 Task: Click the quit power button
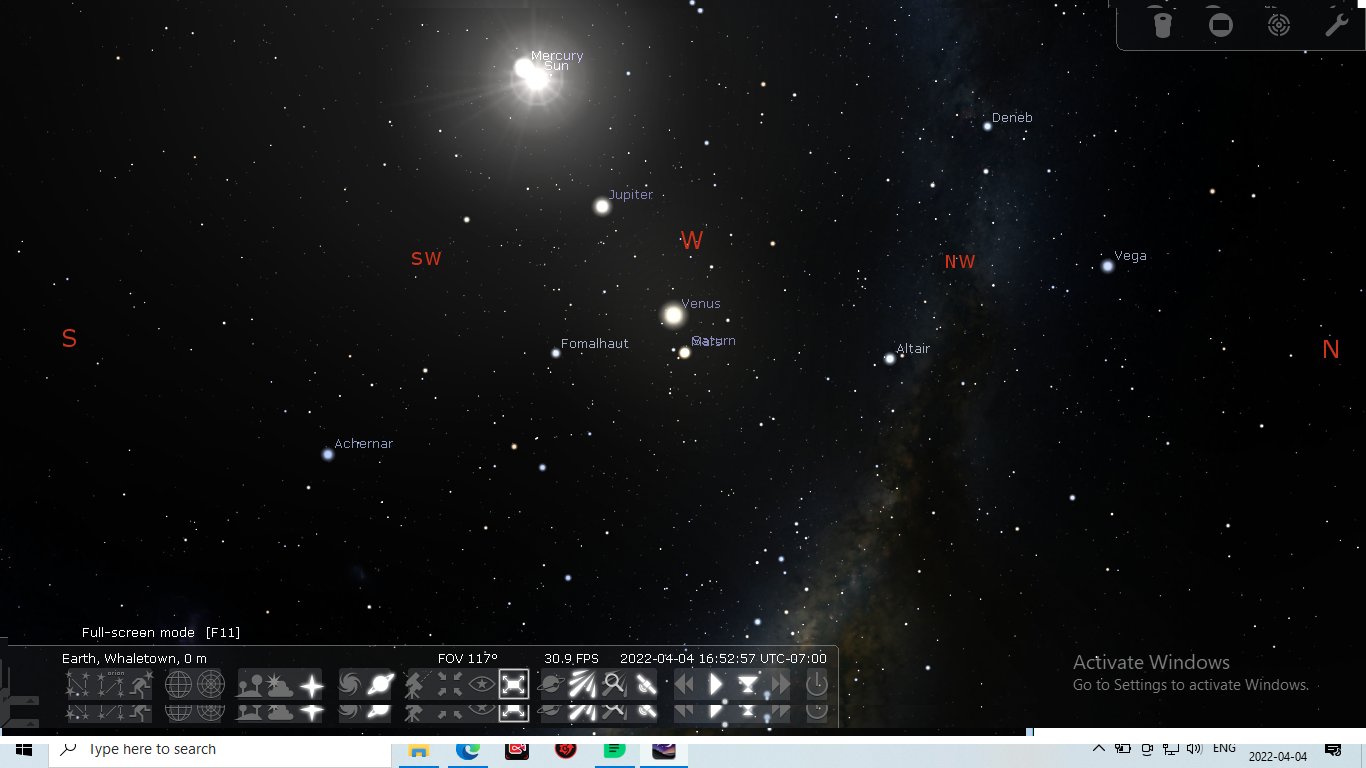(x=817, y=685)
